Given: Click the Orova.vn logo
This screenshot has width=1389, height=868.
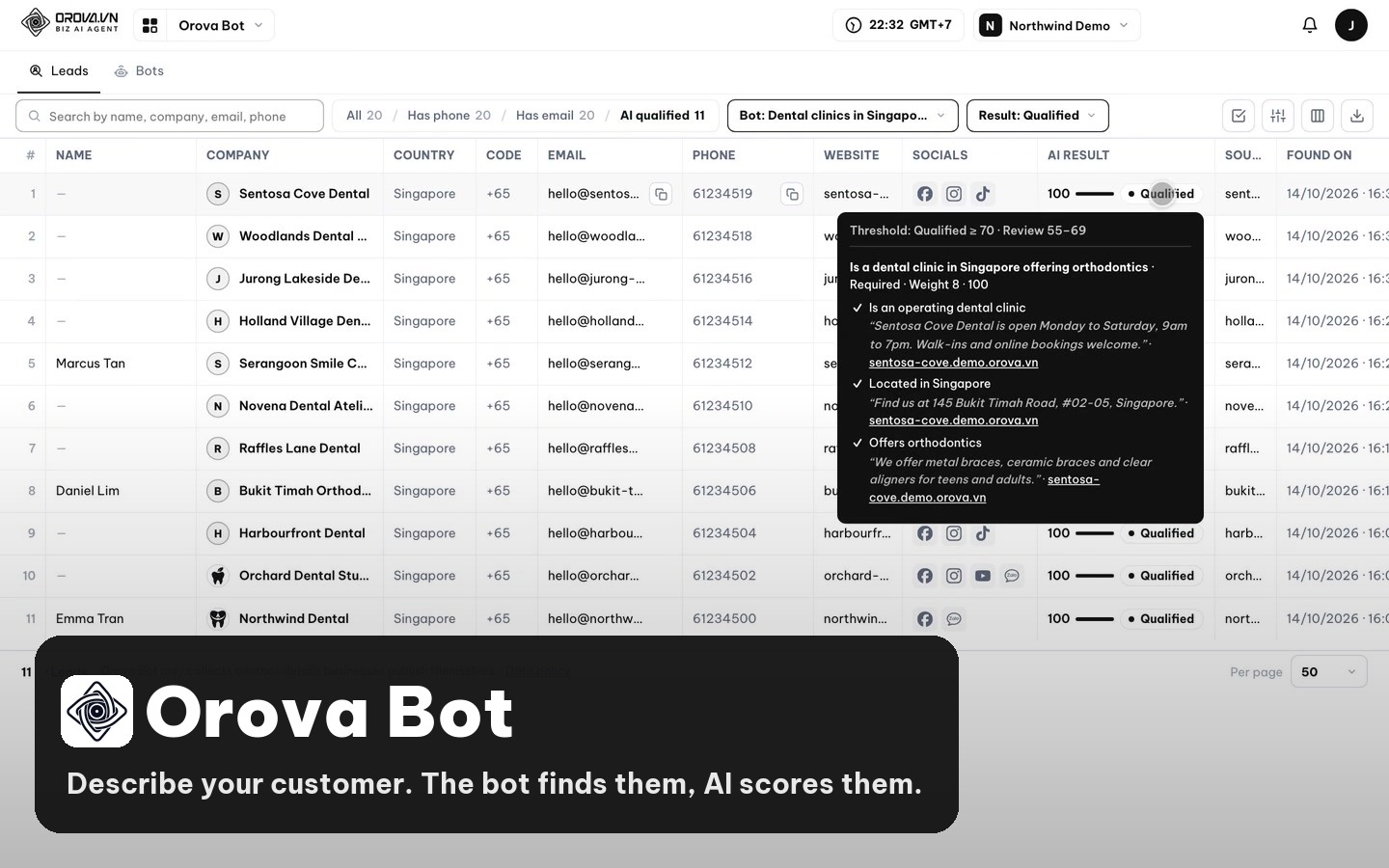Looking at the screenshot, I should point(69,22).
